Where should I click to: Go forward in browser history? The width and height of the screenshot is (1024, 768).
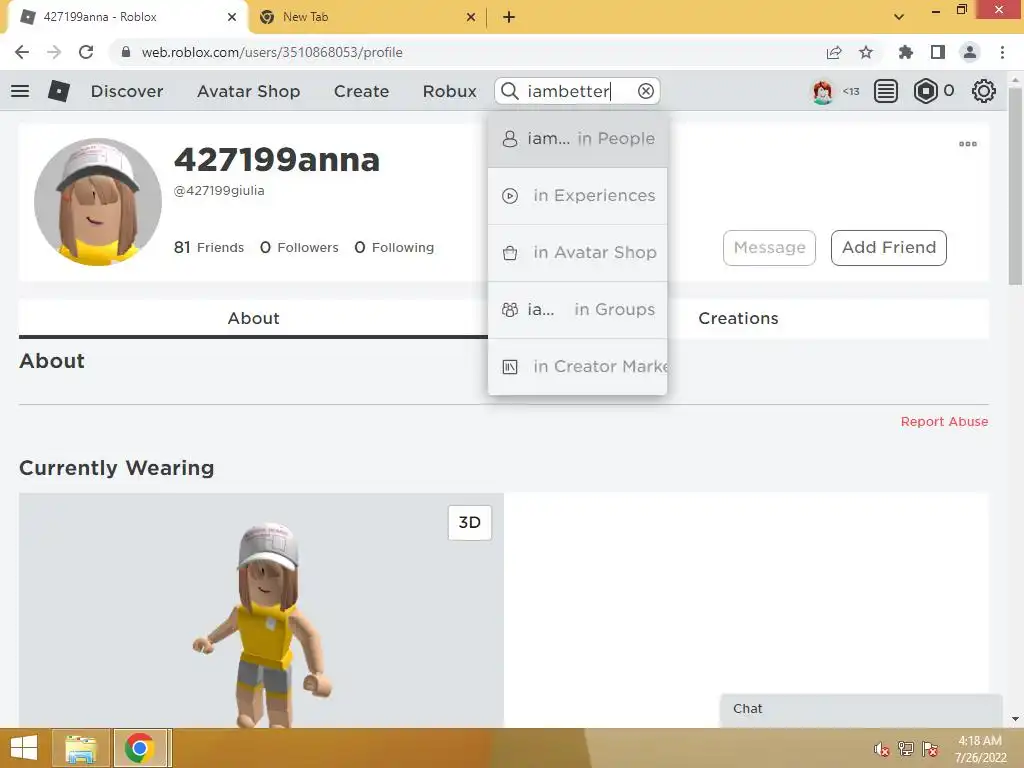click(x=54, y=52)
